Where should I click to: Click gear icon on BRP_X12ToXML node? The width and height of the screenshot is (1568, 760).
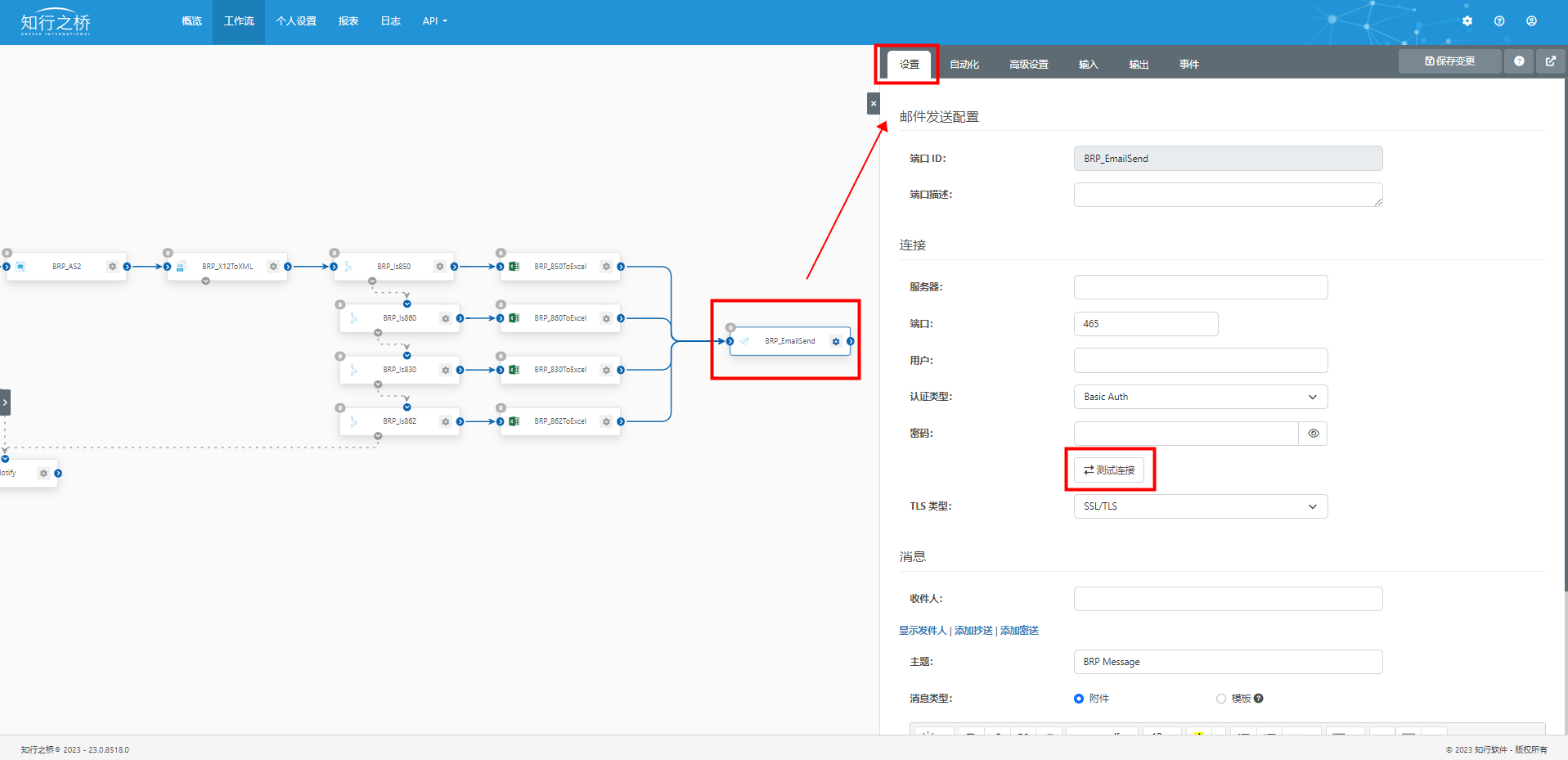click(x=273, y=267)
